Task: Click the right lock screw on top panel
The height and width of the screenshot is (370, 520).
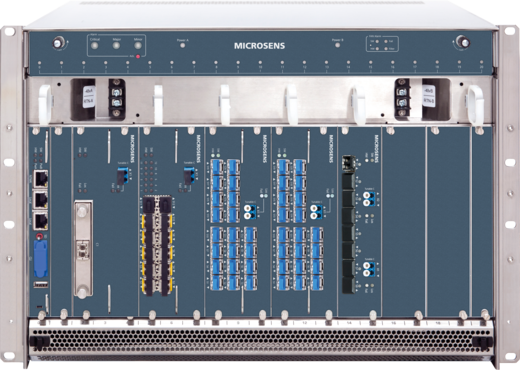Action: [463, 42]
